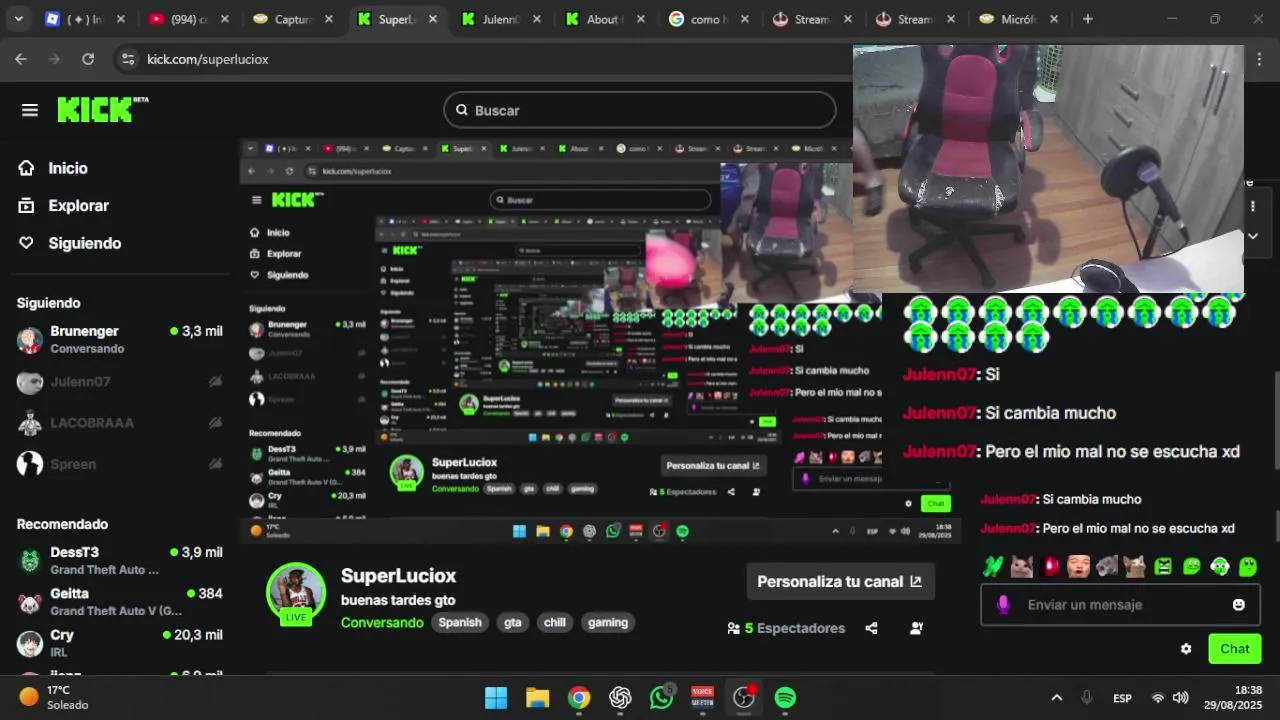Viewport: 1280px width, 720px height.
Task: Insert the white cat emote
Action: [x=1020, y=566]
